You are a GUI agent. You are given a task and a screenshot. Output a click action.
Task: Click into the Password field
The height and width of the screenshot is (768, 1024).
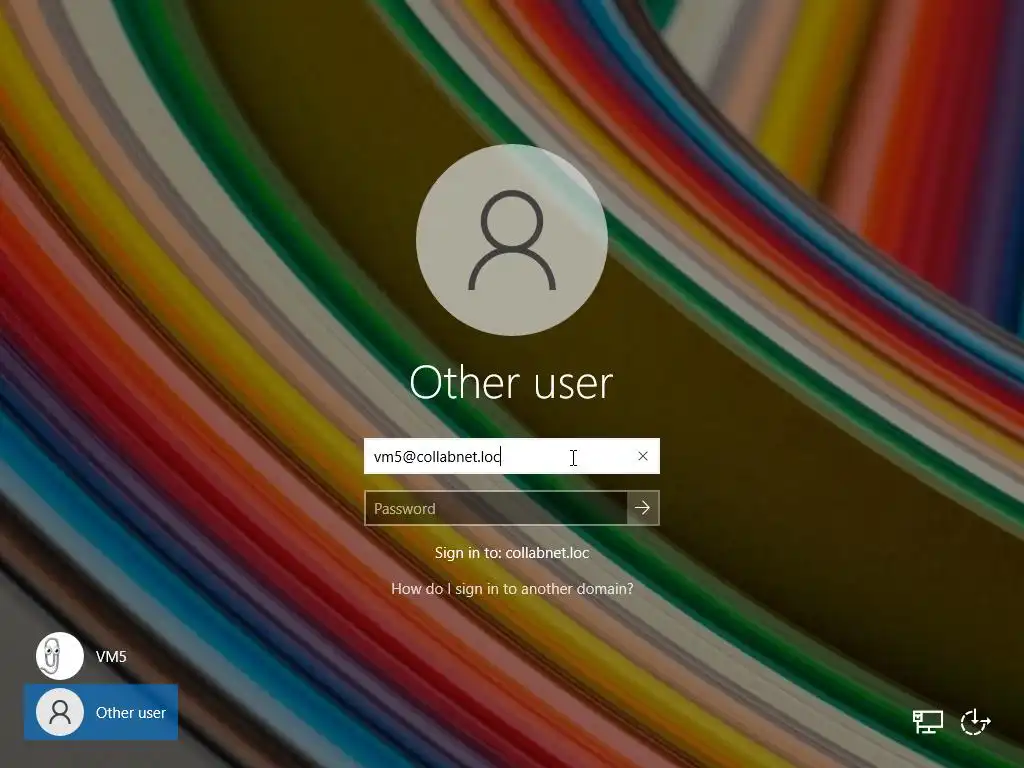496,508
